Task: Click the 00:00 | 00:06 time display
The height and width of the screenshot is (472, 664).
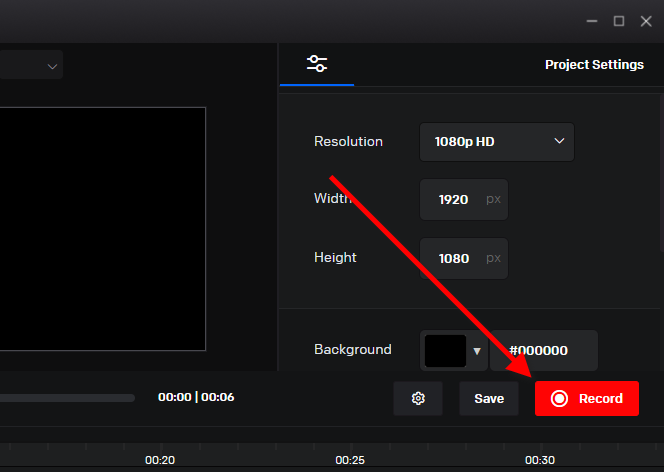Action: (x=196, y=397)
